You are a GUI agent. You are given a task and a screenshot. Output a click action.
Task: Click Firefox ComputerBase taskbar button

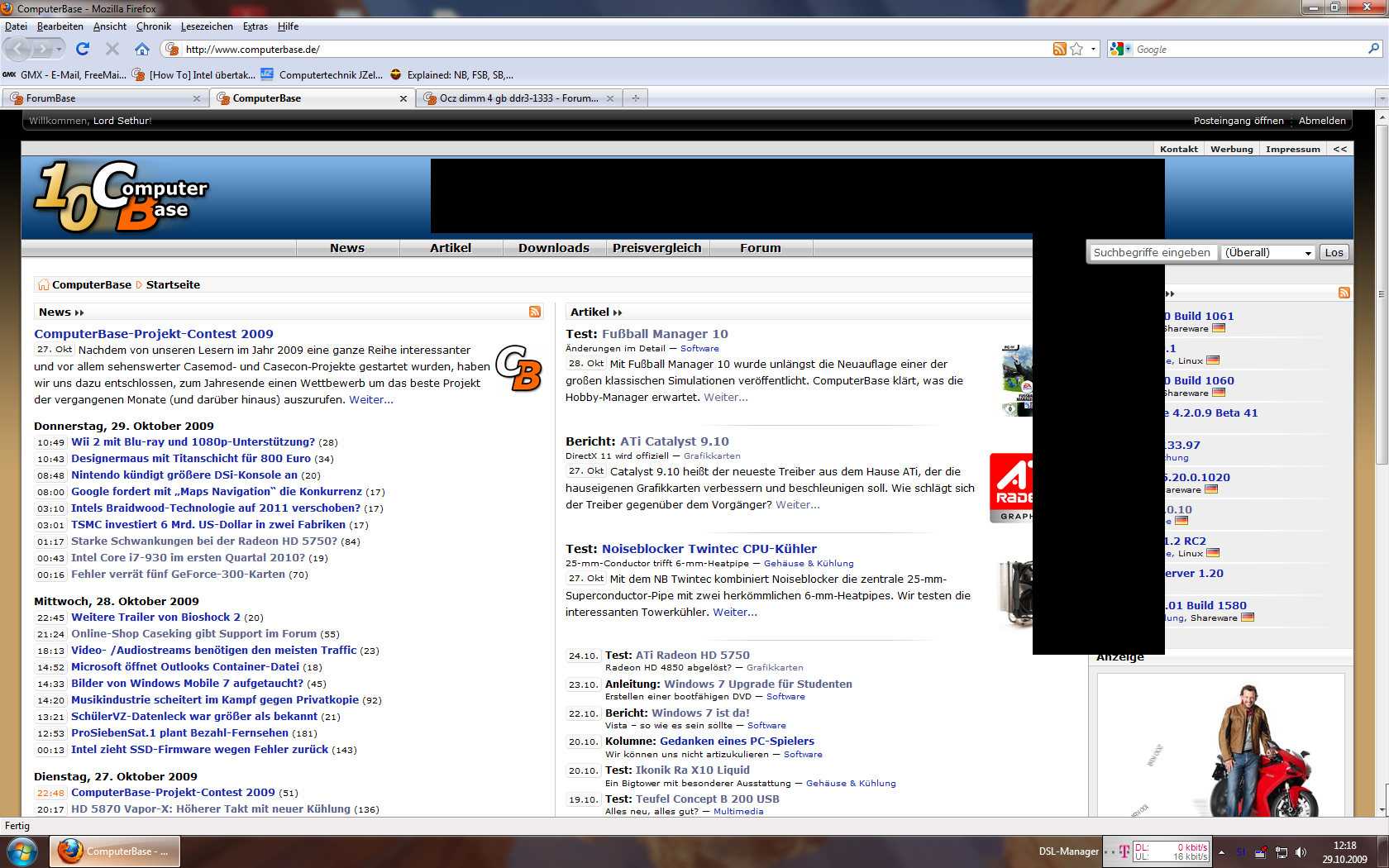[x=115, y=851]
